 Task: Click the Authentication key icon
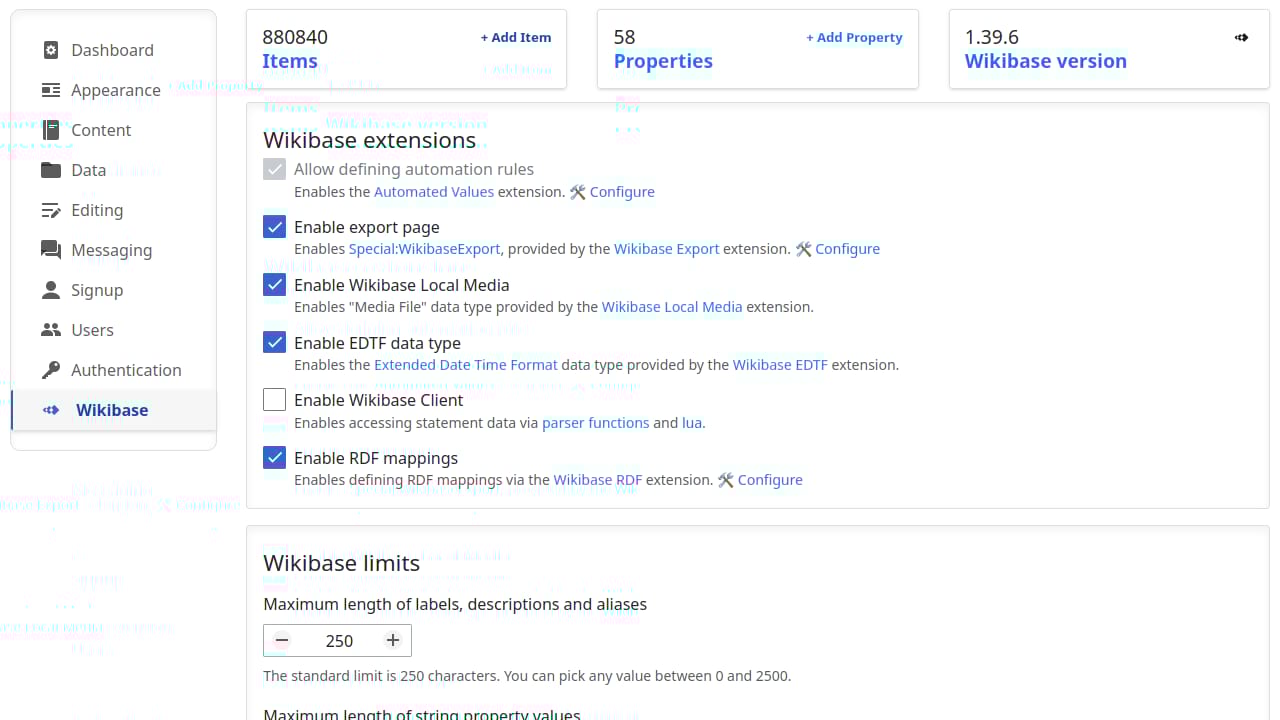point(49,370)
